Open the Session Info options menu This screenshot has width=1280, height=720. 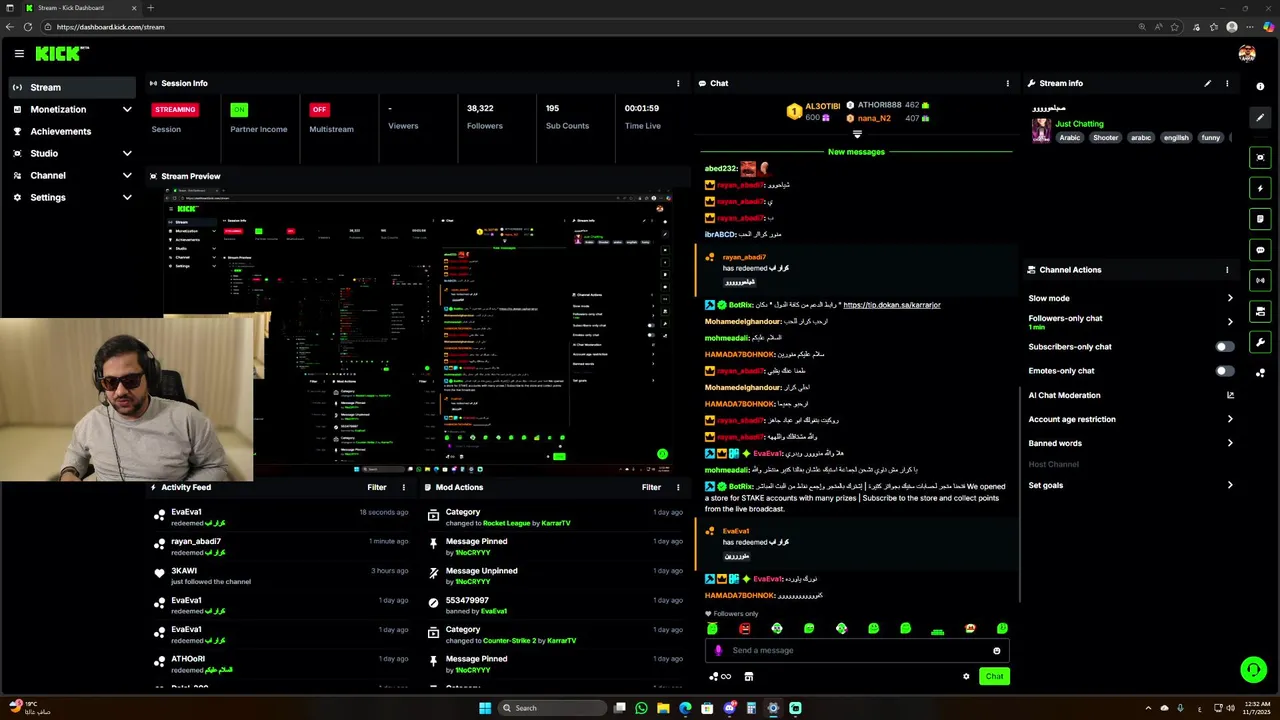678,83
